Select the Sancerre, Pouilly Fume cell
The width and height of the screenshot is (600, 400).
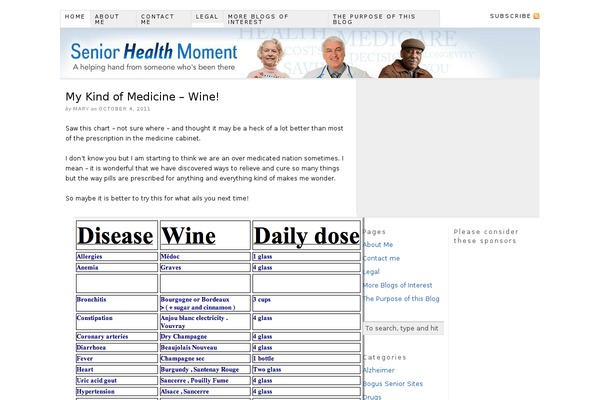[x=205, y=381]
